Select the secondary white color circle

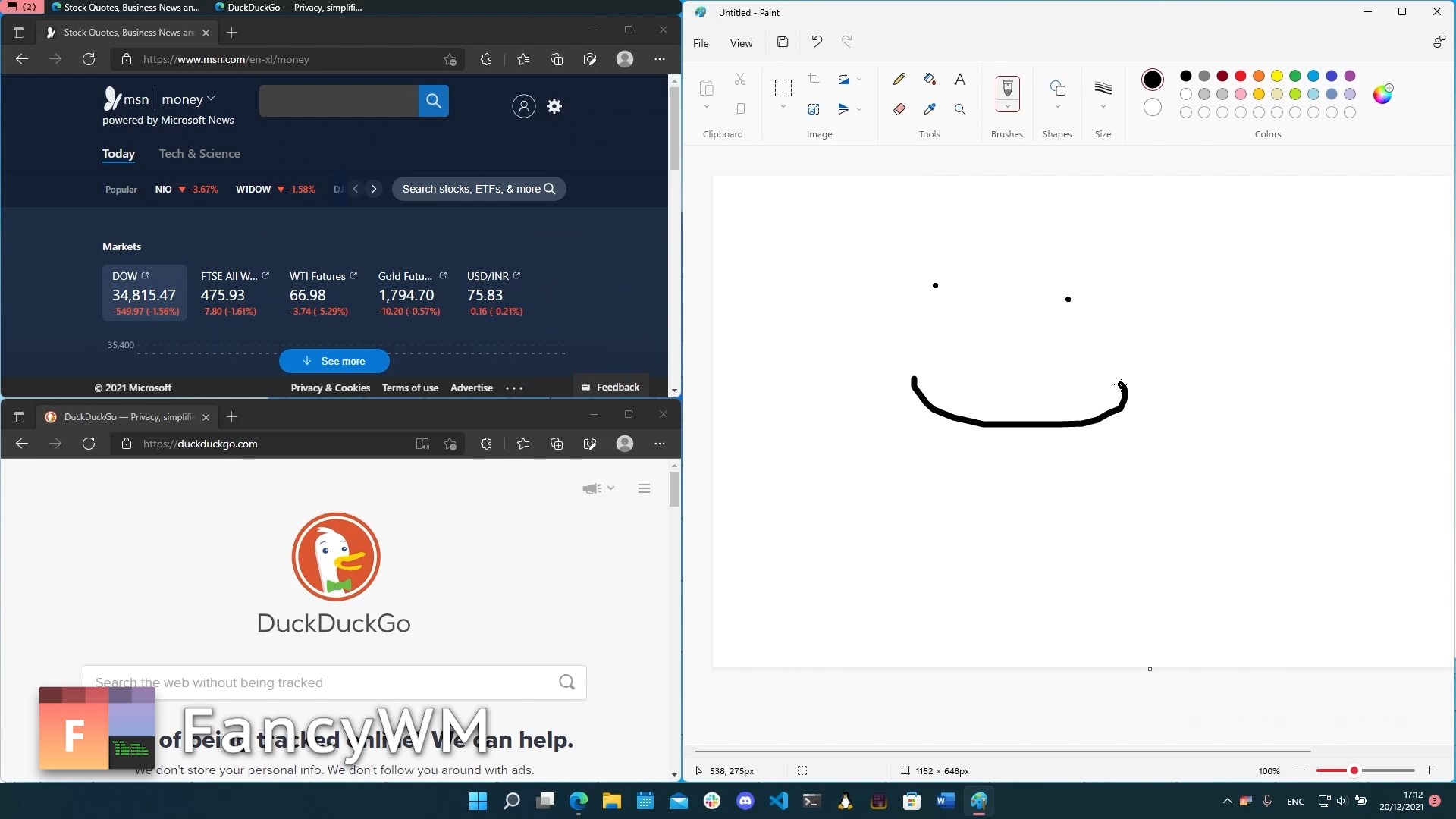1152,108
